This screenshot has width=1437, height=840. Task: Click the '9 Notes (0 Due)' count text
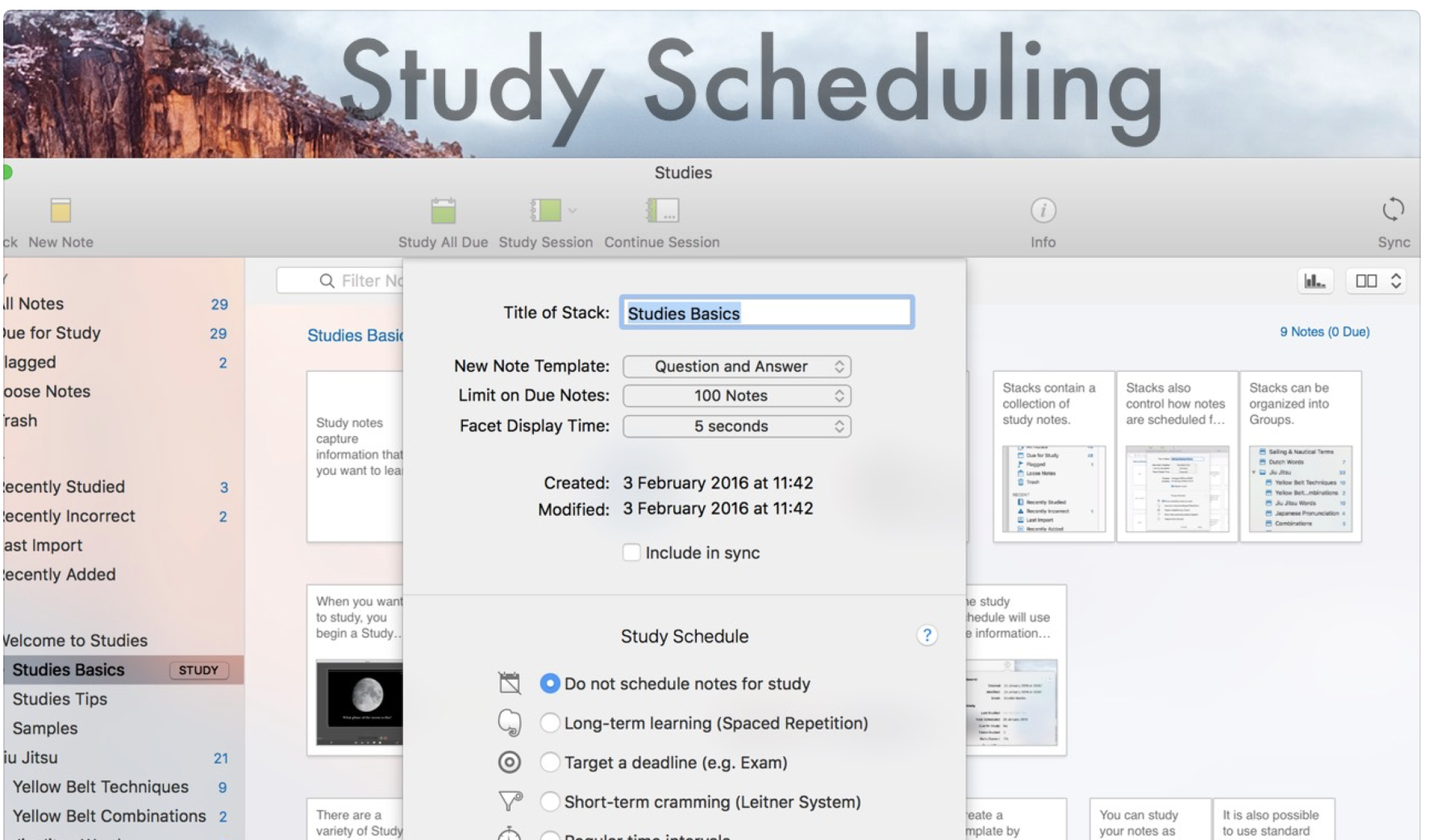(1324, 332)
